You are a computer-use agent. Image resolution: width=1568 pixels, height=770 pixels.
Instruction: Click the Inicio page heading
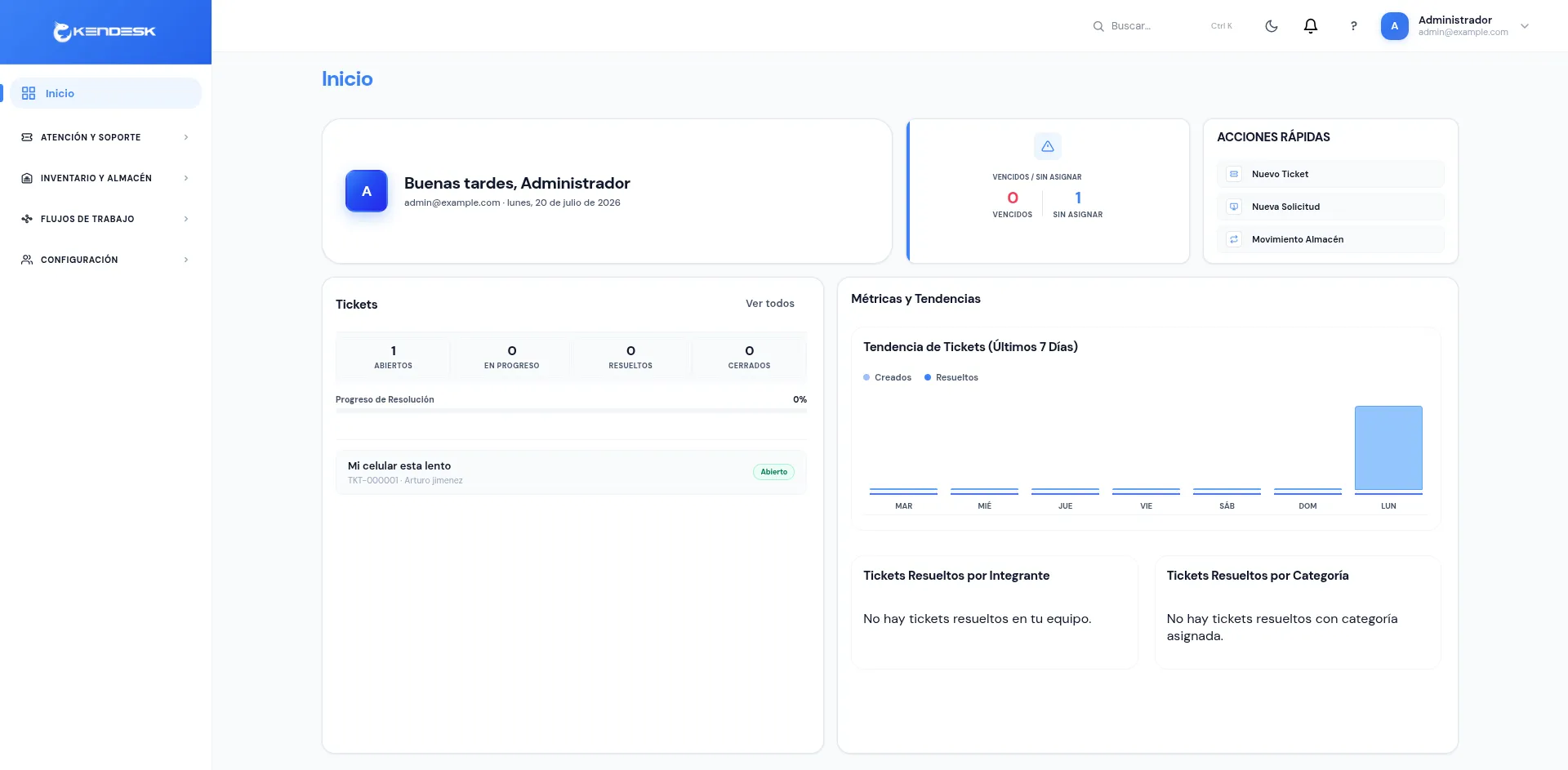click(x=347, y=78)
